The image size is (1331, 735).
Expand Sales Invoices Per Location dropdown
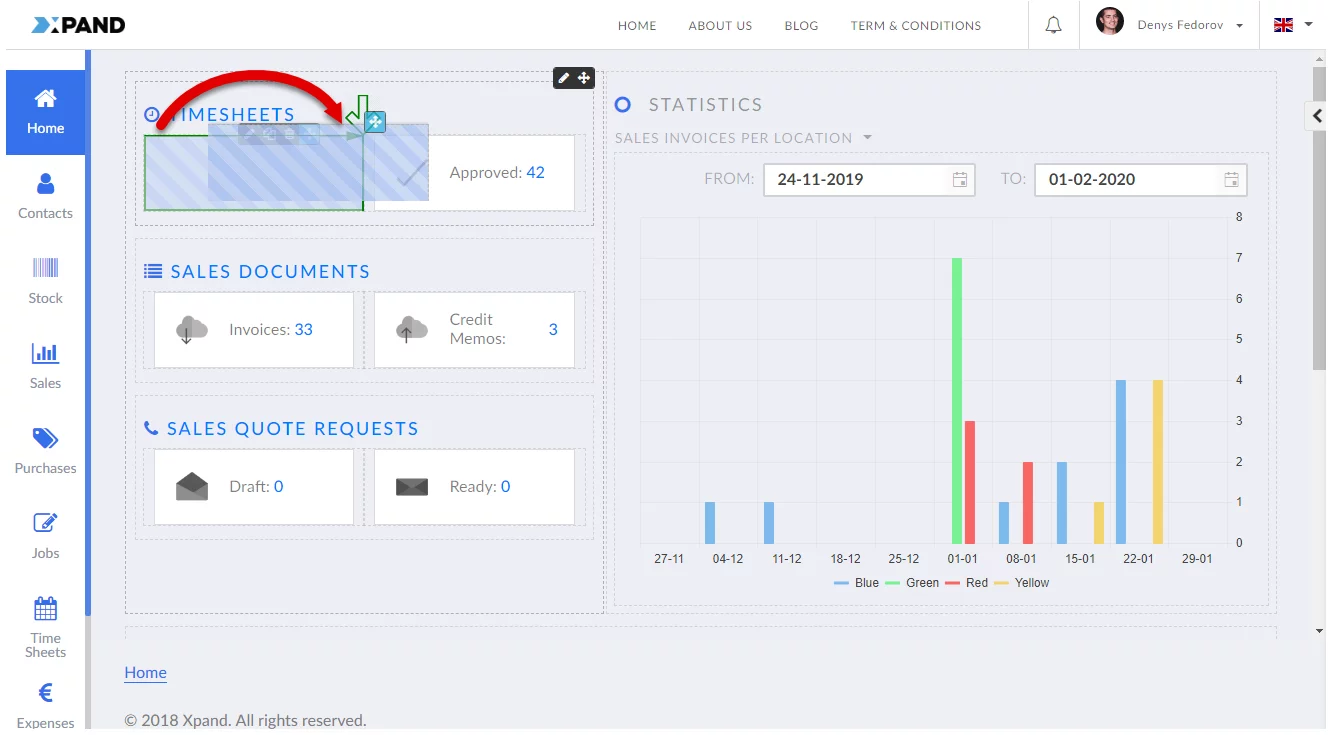(743, 138)
